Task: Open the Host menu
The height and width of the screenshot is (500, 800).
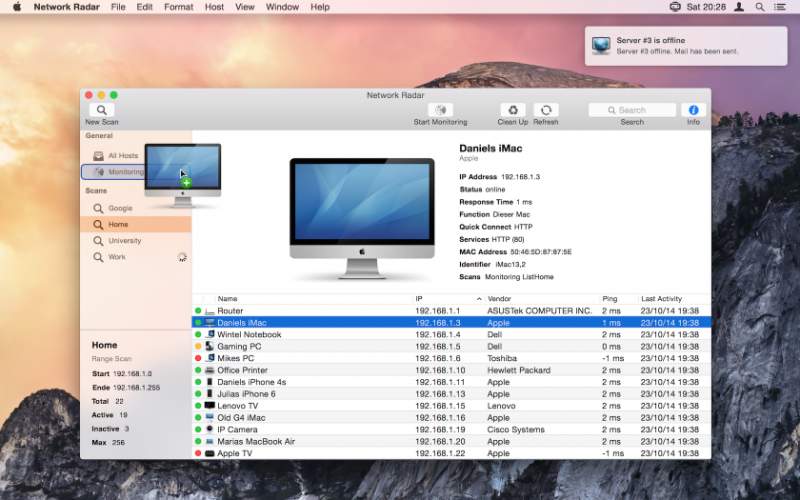Action: [x=214, y=7]
